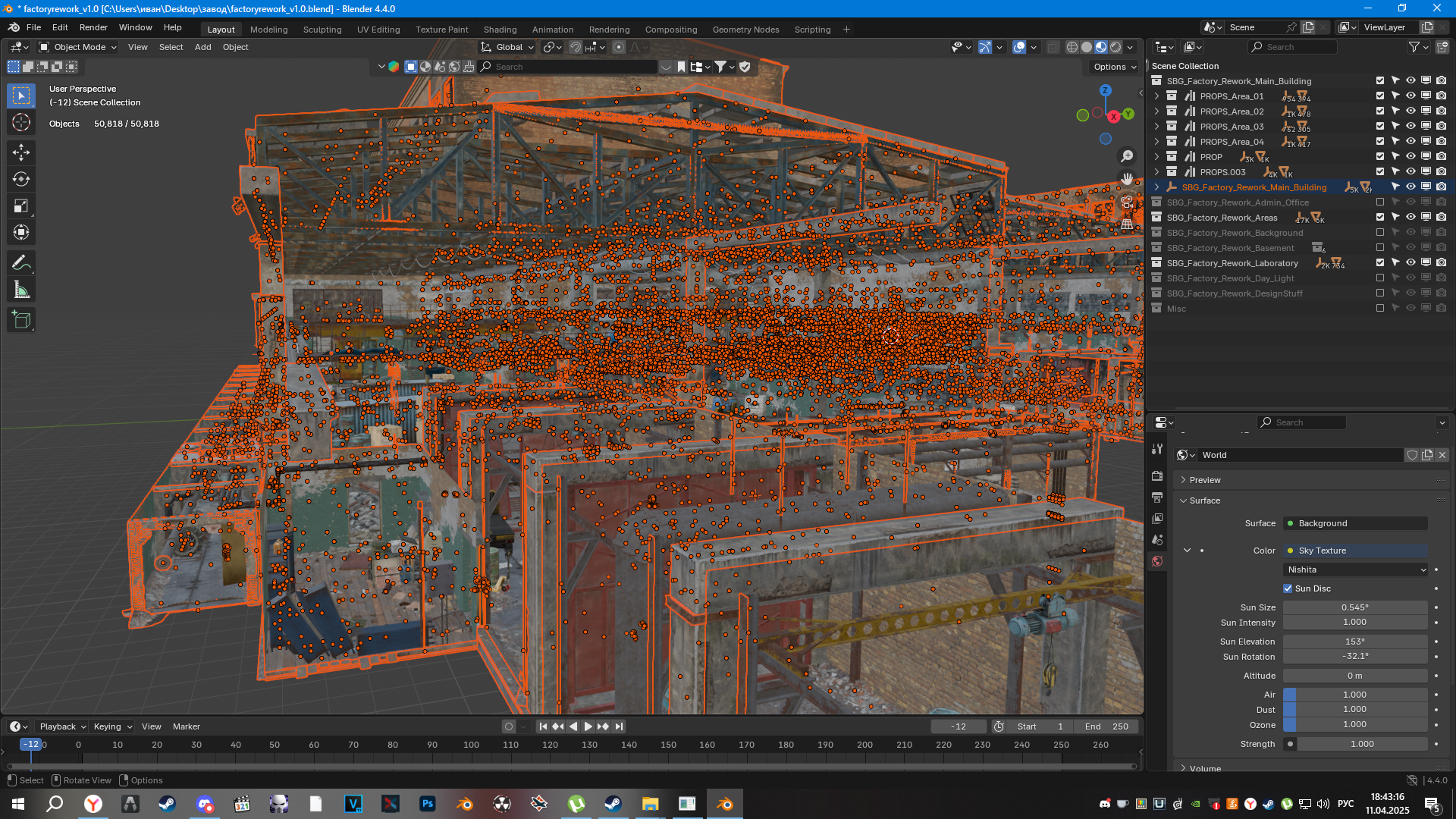1456x819 pixels.
Task: Activate the Annotate pencil tool
Action: coord(21,263)
